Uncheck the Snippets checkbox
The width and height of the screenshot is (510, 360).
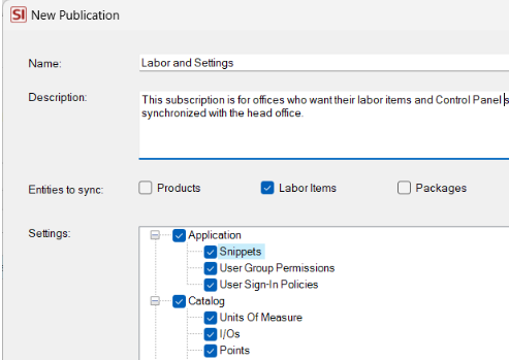[x=210, y=252]
